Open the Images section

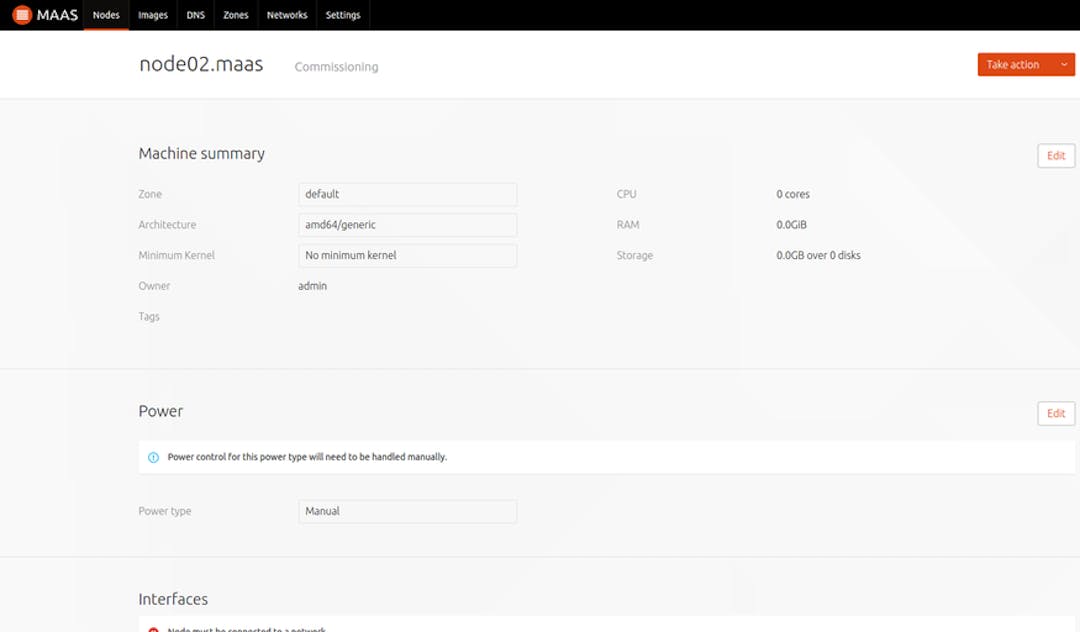[x=152, y=15]
